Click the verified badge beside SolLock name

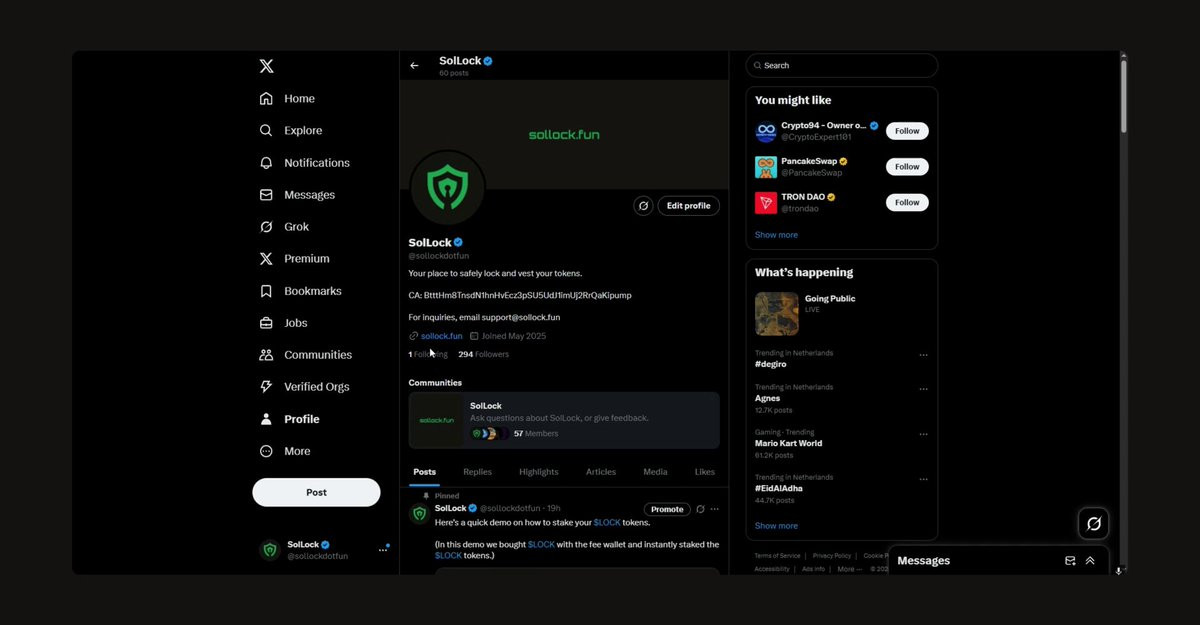pyautogui.click(x=458, y=243)
